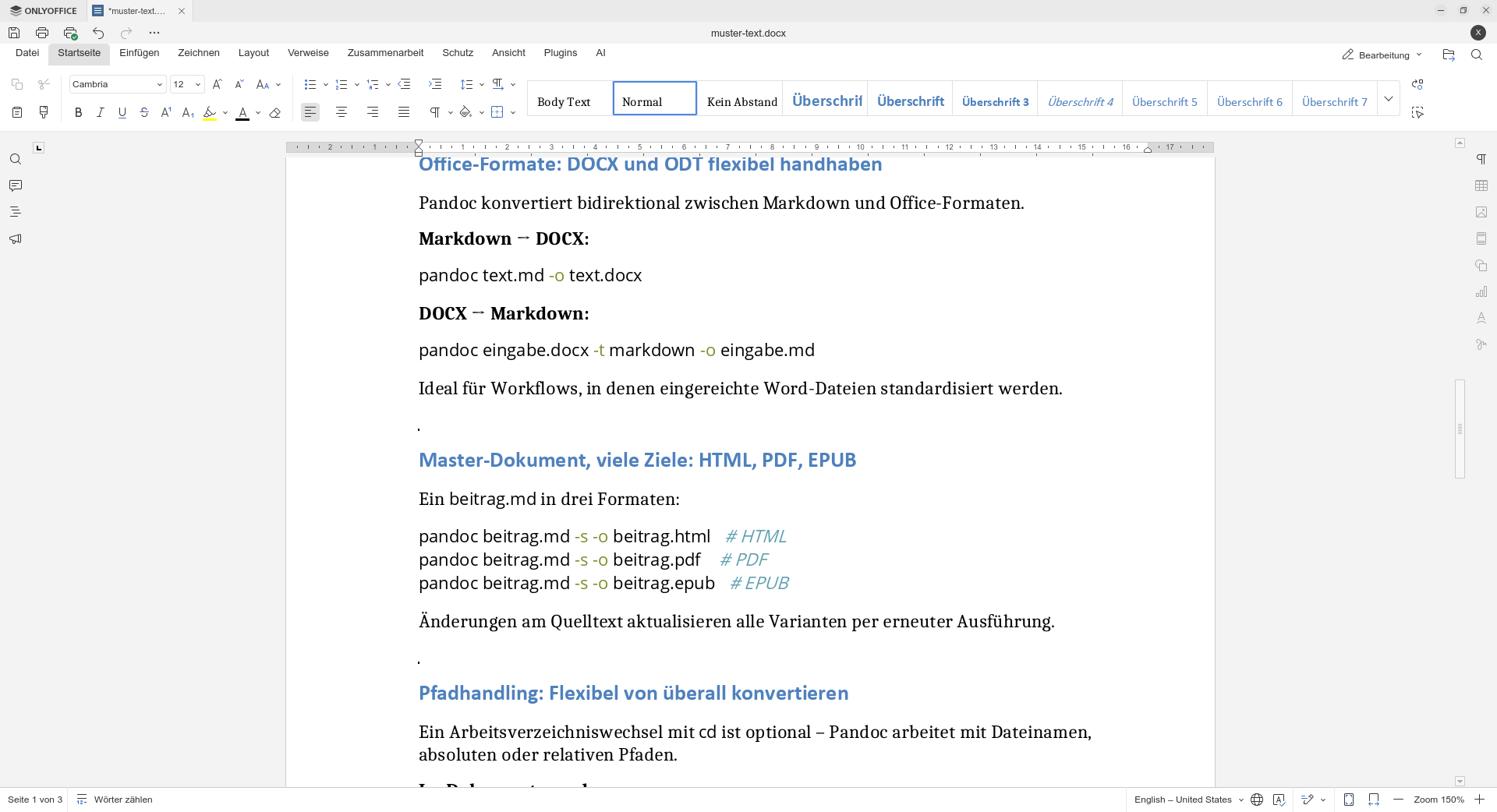Viewport: 1497px width, 812px height.
Task: Click the yellow highlight color button
Action: pyautogui.click(x=210, y=112)
